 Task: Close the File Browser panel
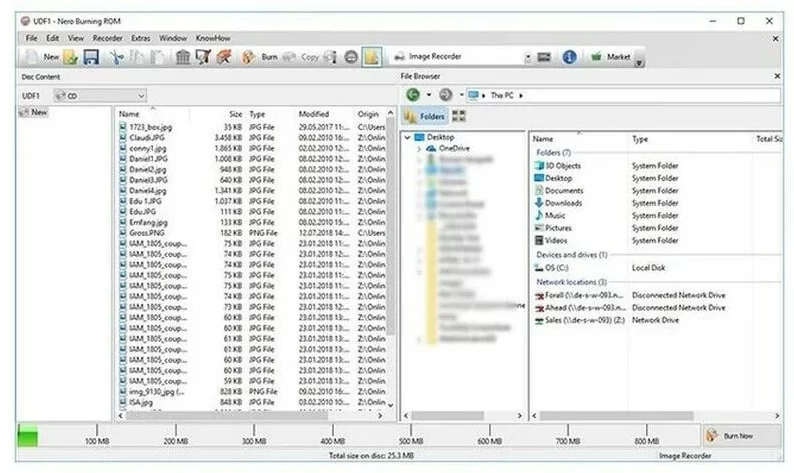tap(777, 76)
